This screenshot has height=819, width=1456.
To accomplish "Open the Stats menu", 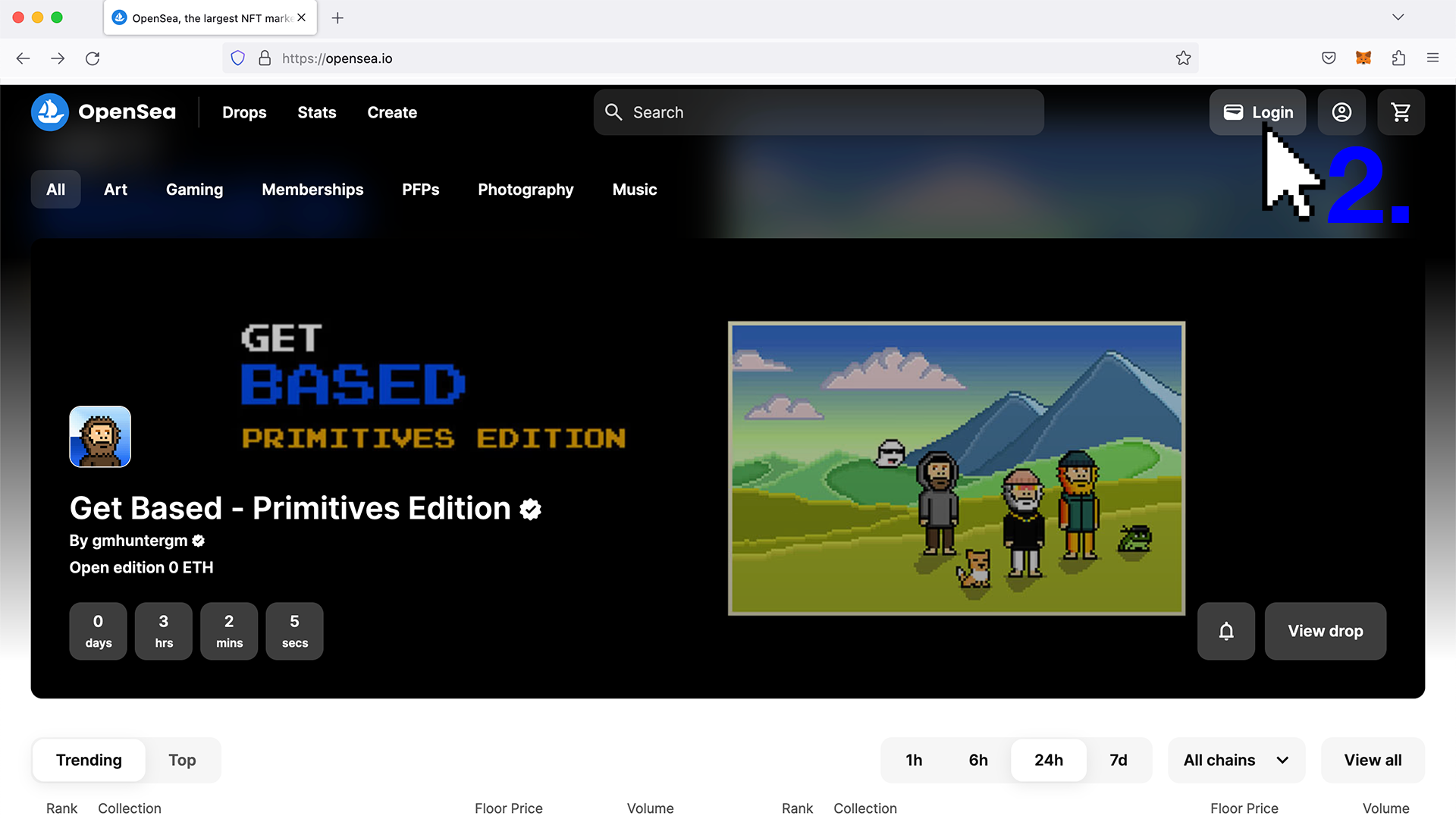I will [x=317, y=112].
